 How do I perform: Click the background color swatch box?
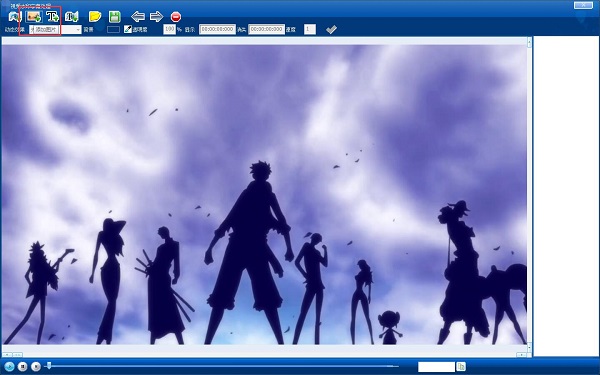coord(113,29)
